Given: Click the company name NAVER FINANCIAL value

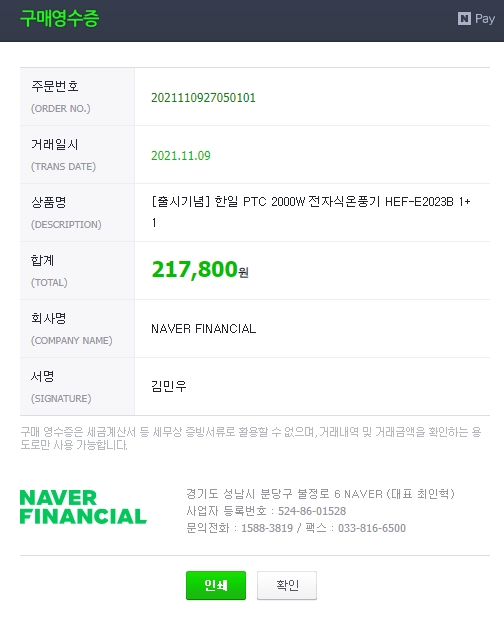Looking at the screenshot, I should pyautogui.click(x=204, y=329).
